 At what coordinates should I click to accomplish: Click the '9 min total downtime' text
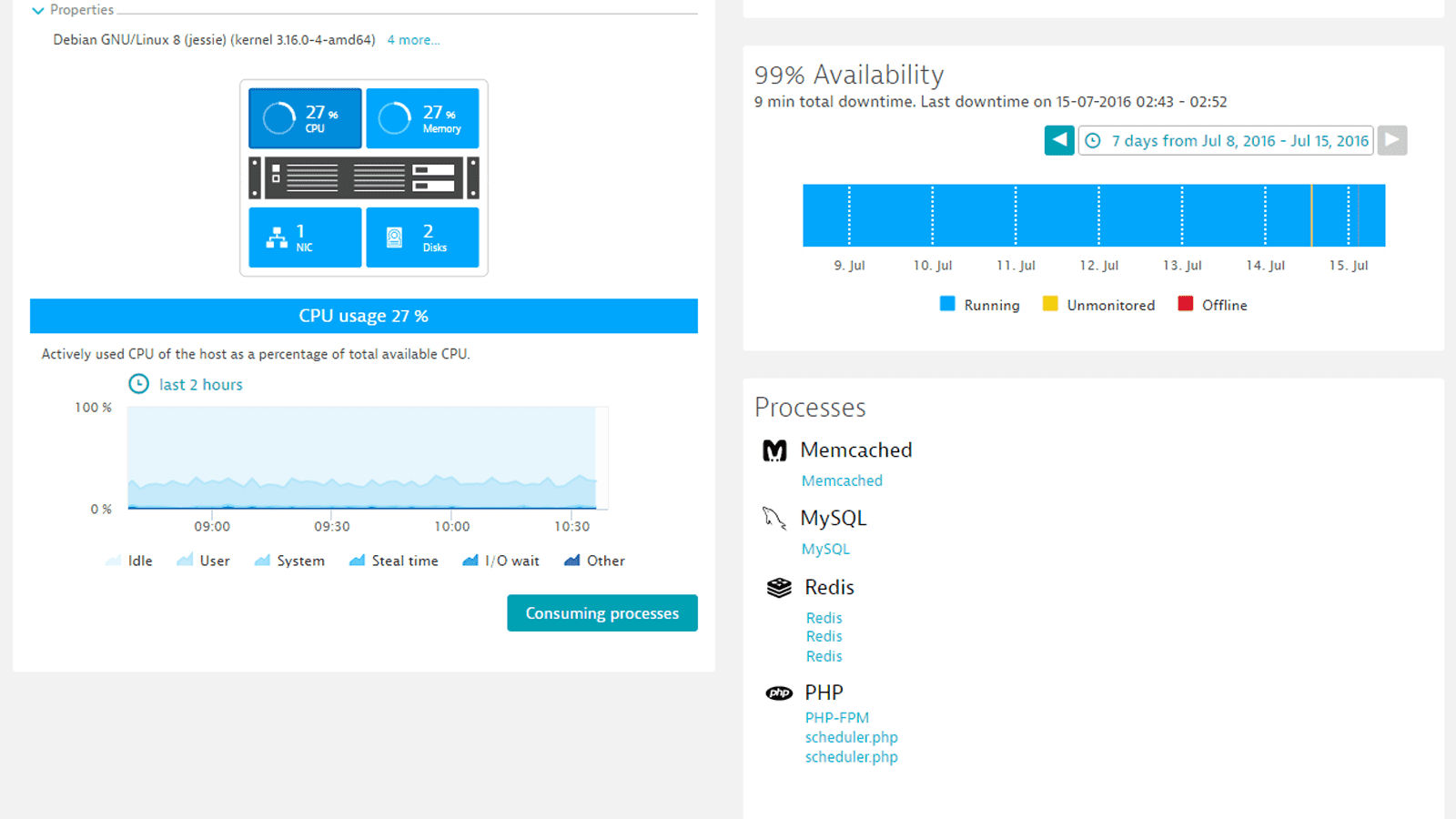coord(834,102)
